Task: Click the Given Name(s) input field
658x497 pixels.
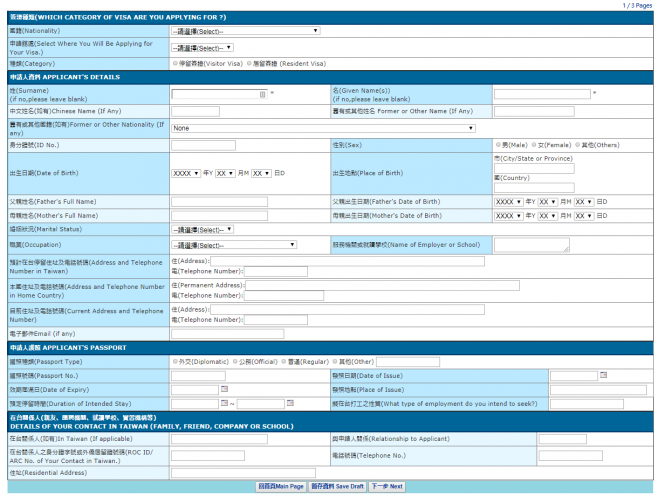Action: click(541, 94)
